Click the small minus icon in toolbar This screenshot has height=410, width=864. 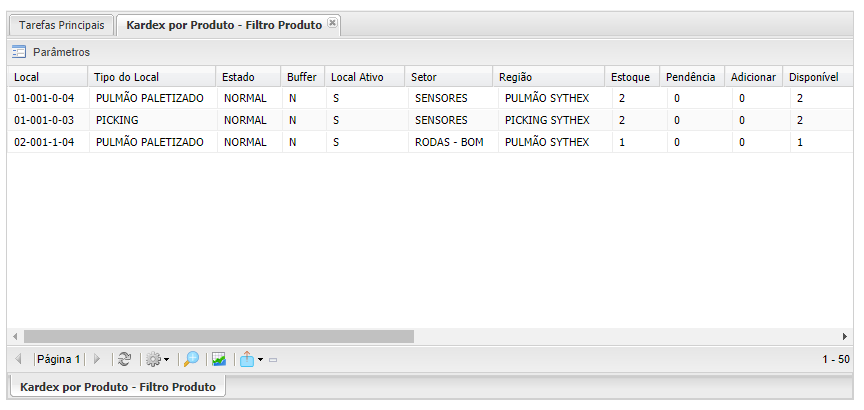(x=273, y=360)
